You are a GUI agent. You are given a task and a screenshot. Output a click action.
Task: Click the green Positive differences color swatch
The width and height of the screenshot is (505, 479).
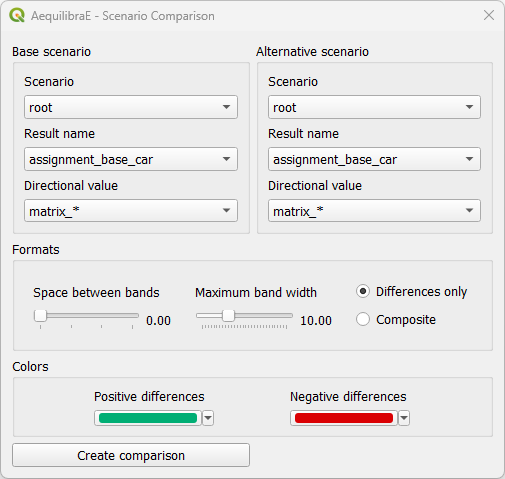(148, 418)
